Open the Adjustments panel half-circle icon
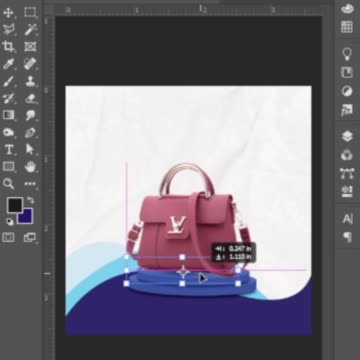Image resolution: width=360 pixels, height=360 pixels. pyautogui.click(x=347, y=91)
